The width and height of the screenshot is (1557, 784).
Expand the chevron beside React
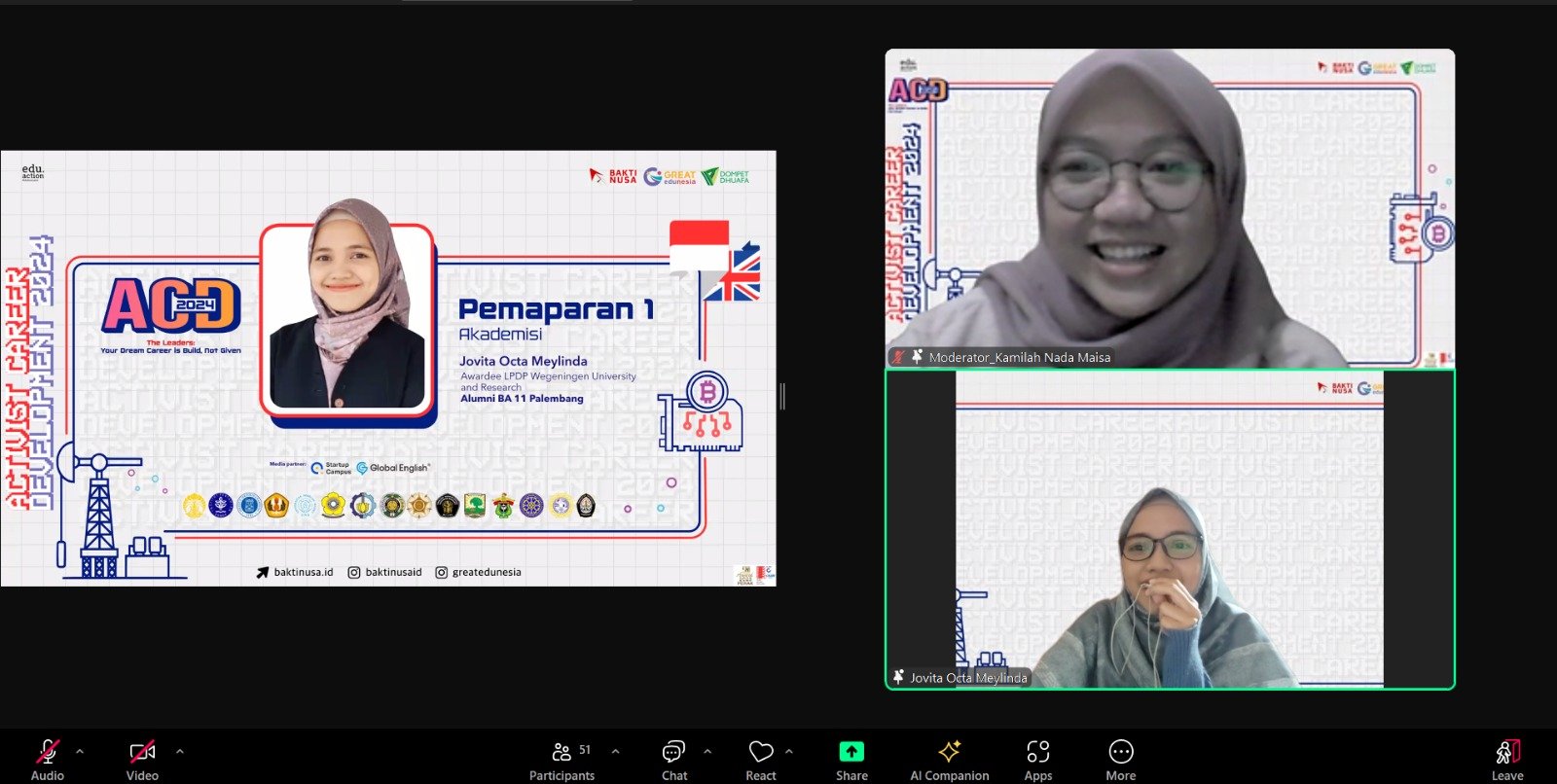pyautogui.click(x=788, y=751)
